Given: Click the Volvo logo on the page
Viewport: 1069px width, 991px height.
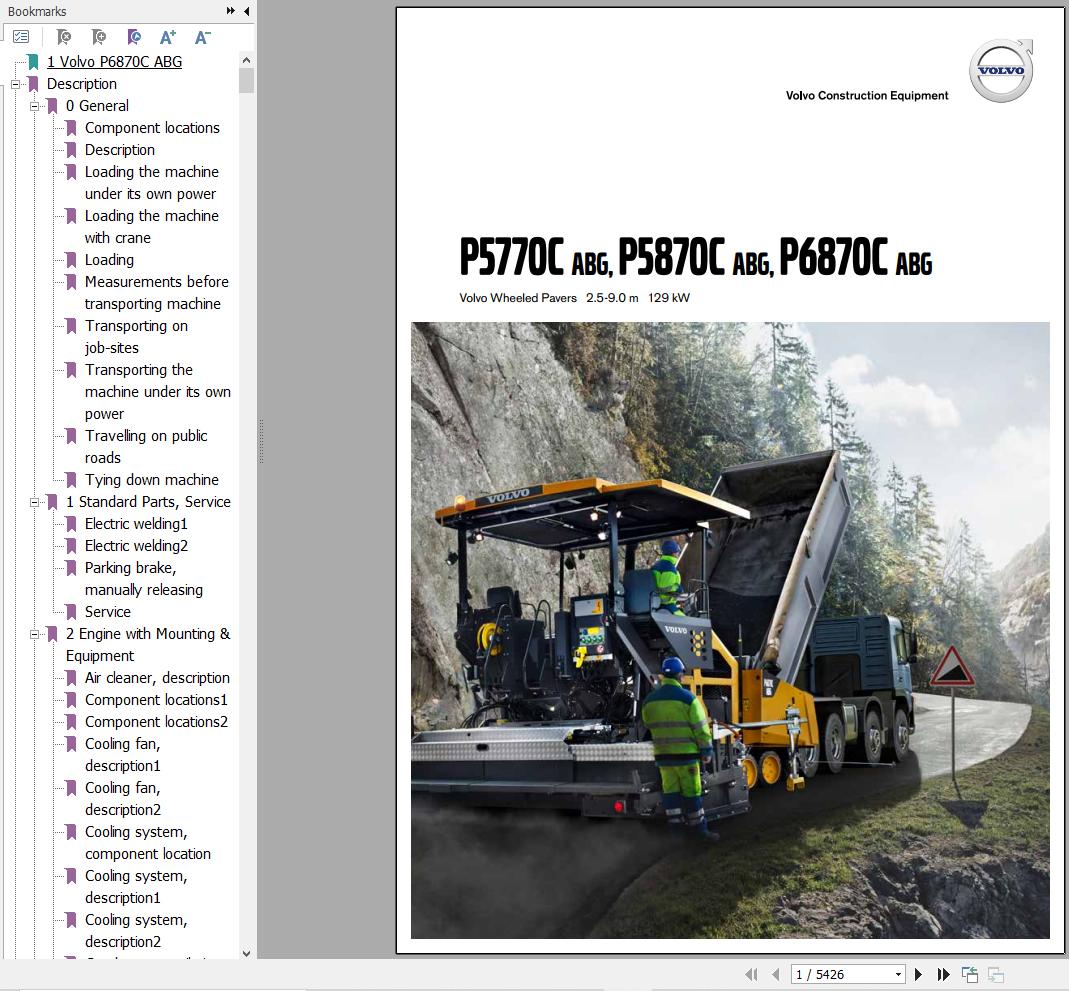Looking at the screenshot, I should click(x=1001, y=71).
